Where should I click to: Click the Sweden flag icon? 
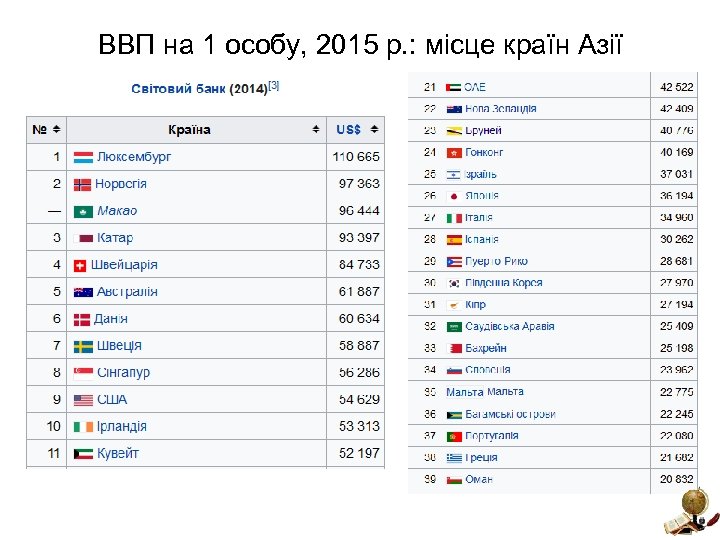(83, 346)
